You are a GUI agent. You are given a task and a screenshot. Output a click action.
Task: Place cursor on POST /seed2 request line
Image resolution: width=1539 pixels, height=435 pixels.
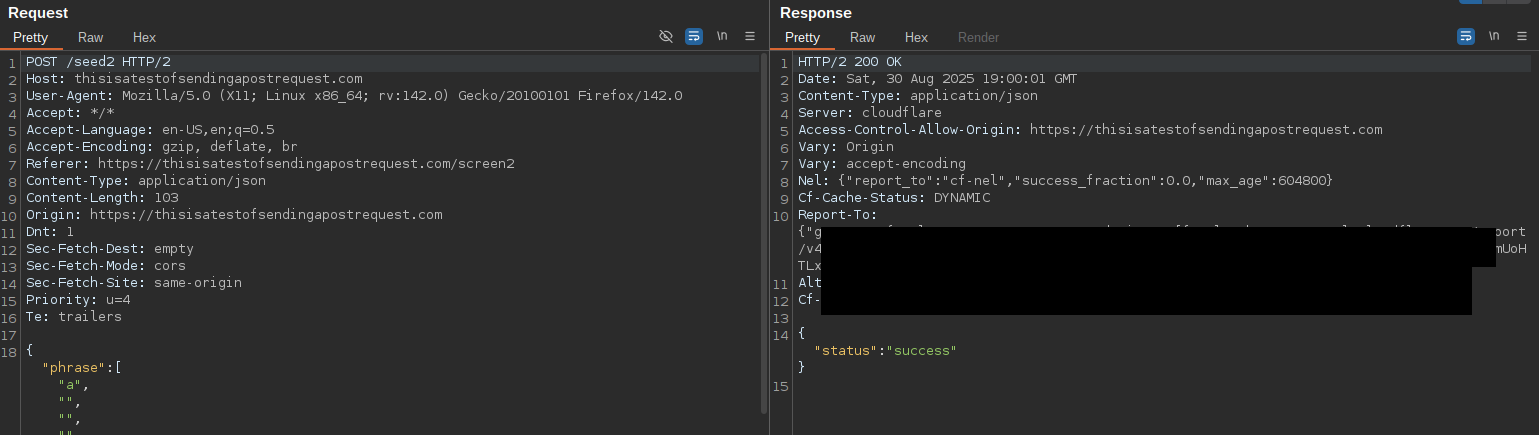[98, 62]
